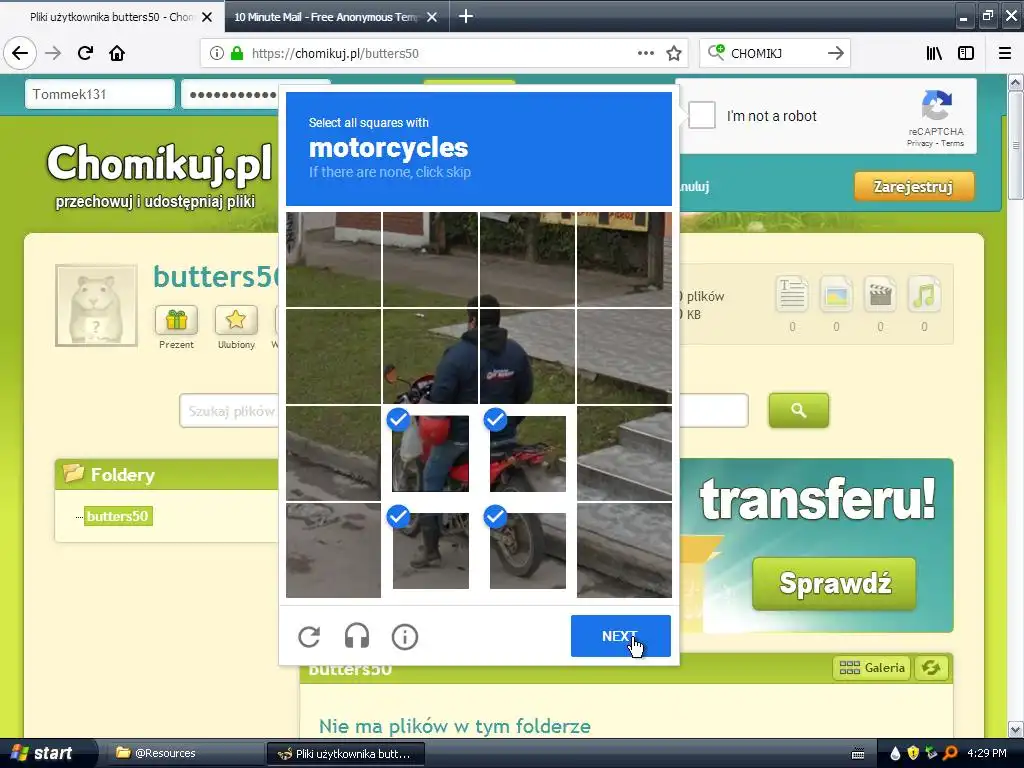The height and width of the screenshot is (768, 1024).
Task: Show sidebars with the sidebar icon
Action: coord(966,53)
